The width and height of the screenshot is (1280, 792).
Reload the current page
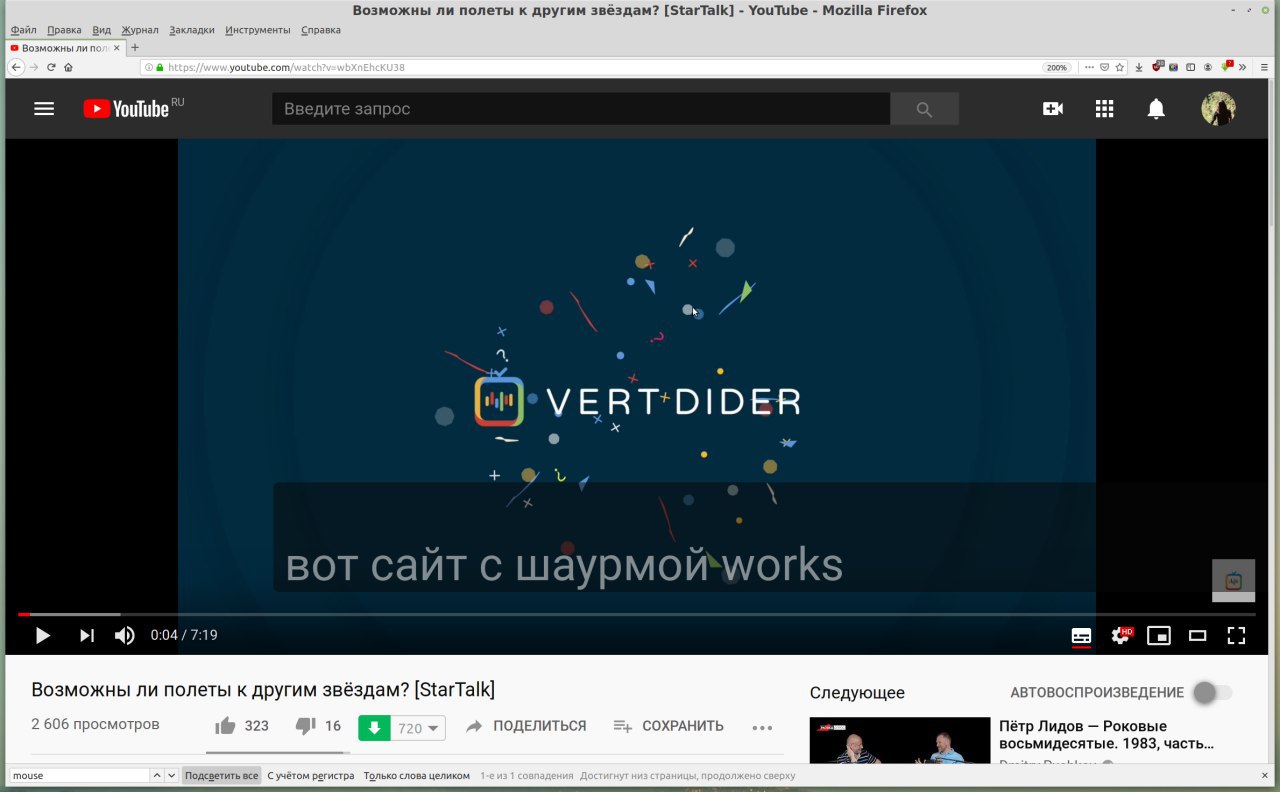pyautogui.click(x=51, y=67)
